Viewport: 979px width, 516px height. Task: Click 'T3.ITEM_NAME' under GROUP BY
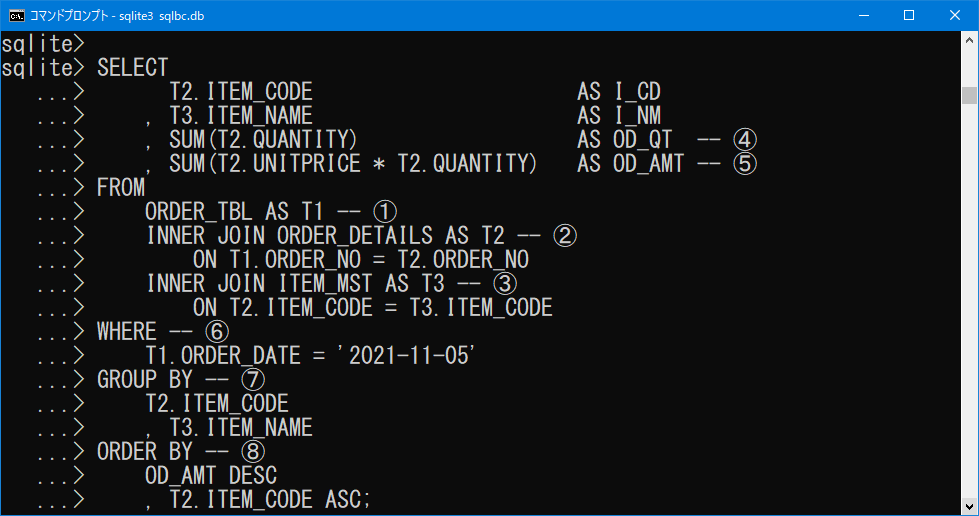(241, 427)
